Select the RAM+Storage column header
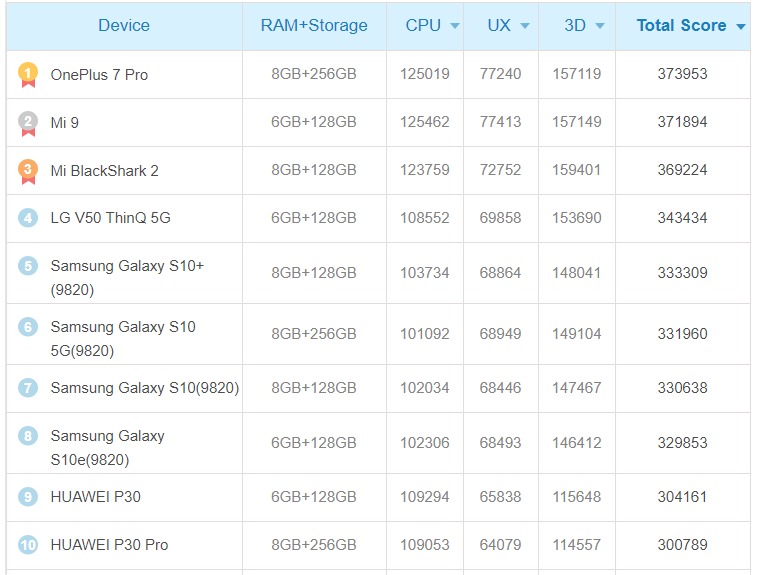Screen dimensions: 757x575 314,26
